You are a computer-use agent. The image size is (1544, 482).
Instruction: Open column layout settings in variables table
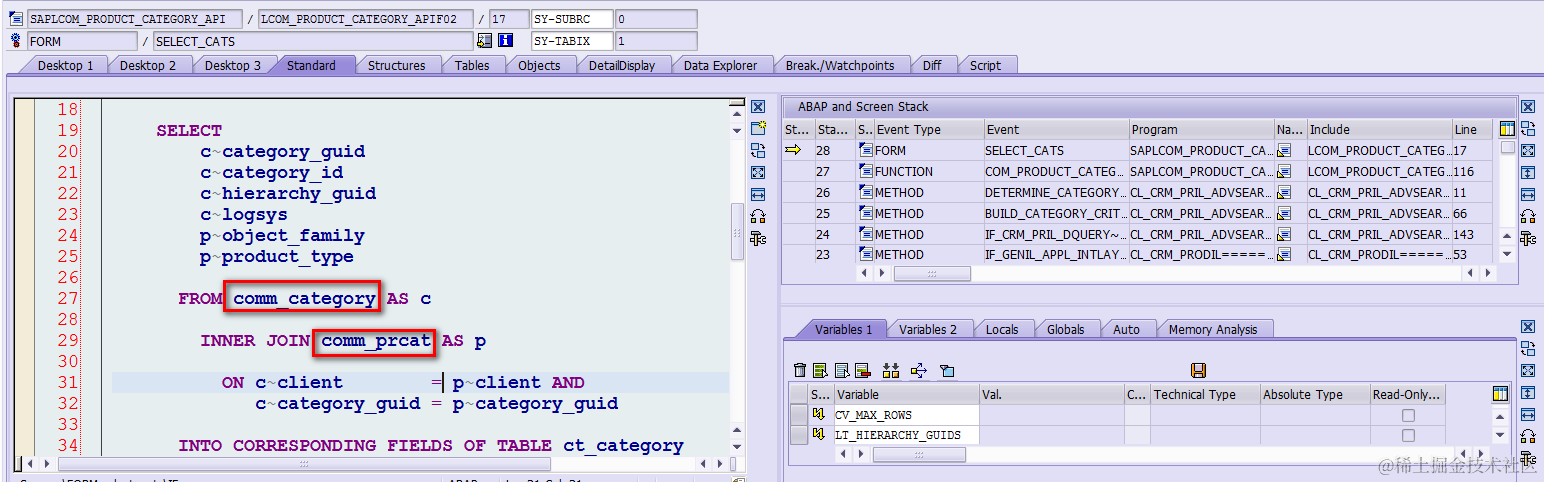click(x=1500, y=394)
